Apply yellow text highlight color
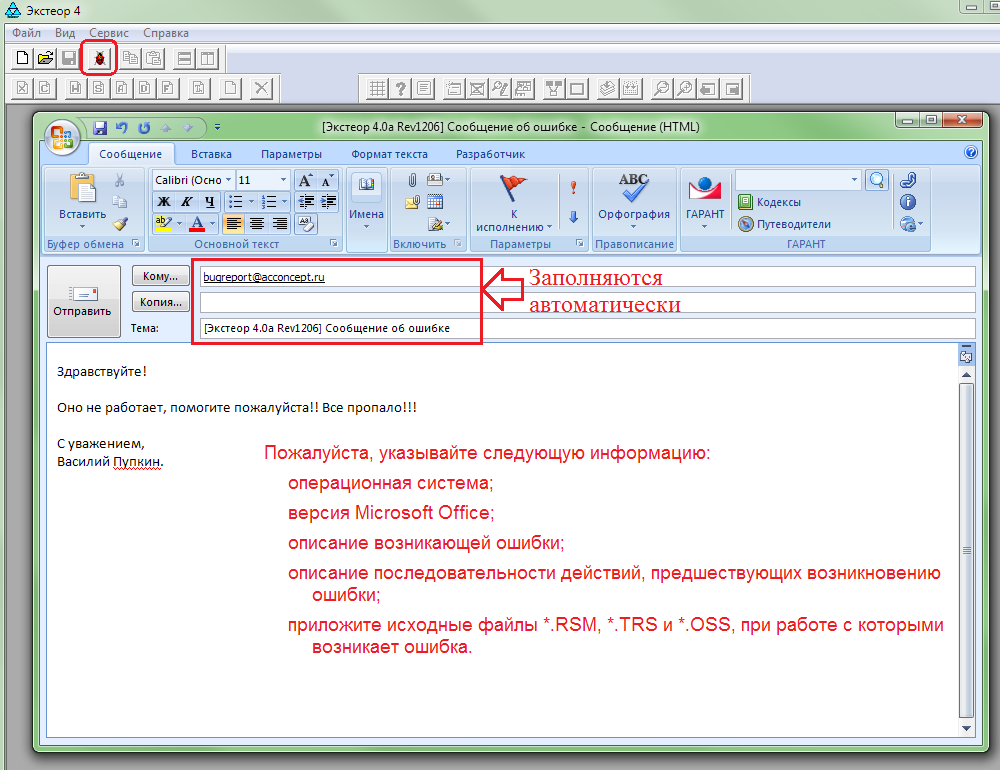Image resolution: width=1000 pixels, height=770 pixels. pos(164,224)
